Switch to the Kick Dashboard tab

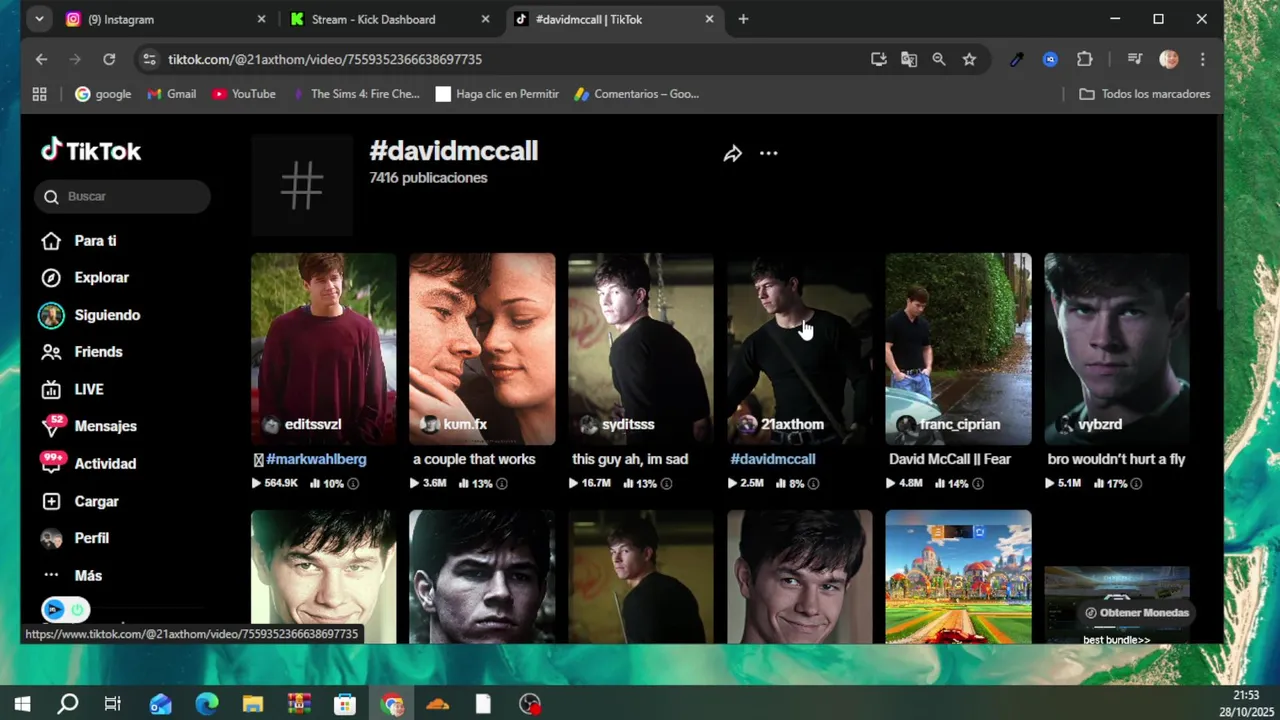coord(390,19)
